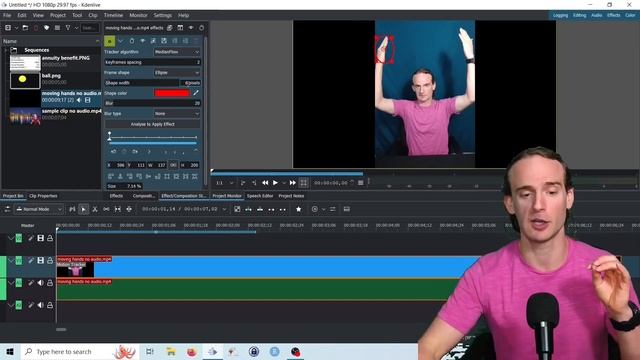Screen dimensions: 640x360
Task: Click the tag icon in project bin toolbar
Action: [46, 28]
